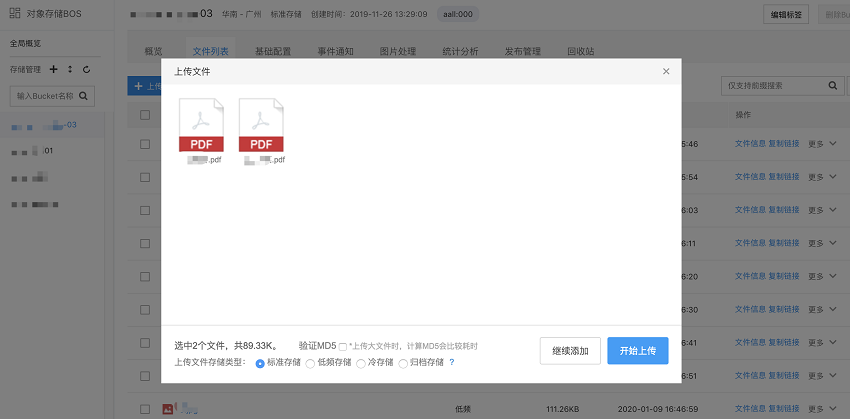Expand 更多 dropdown in last file row

[822, 409]
